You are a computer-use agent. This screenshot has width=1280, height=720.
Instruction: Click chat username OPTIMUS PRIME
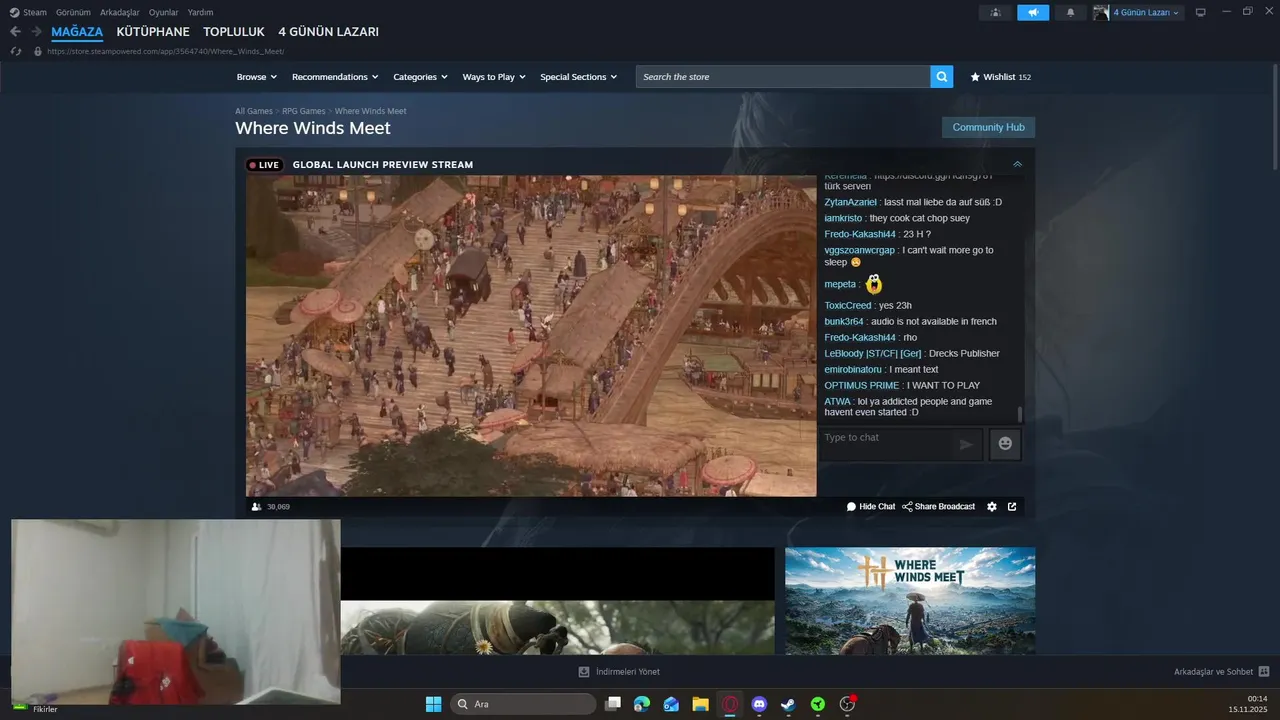tap(862, 385)
